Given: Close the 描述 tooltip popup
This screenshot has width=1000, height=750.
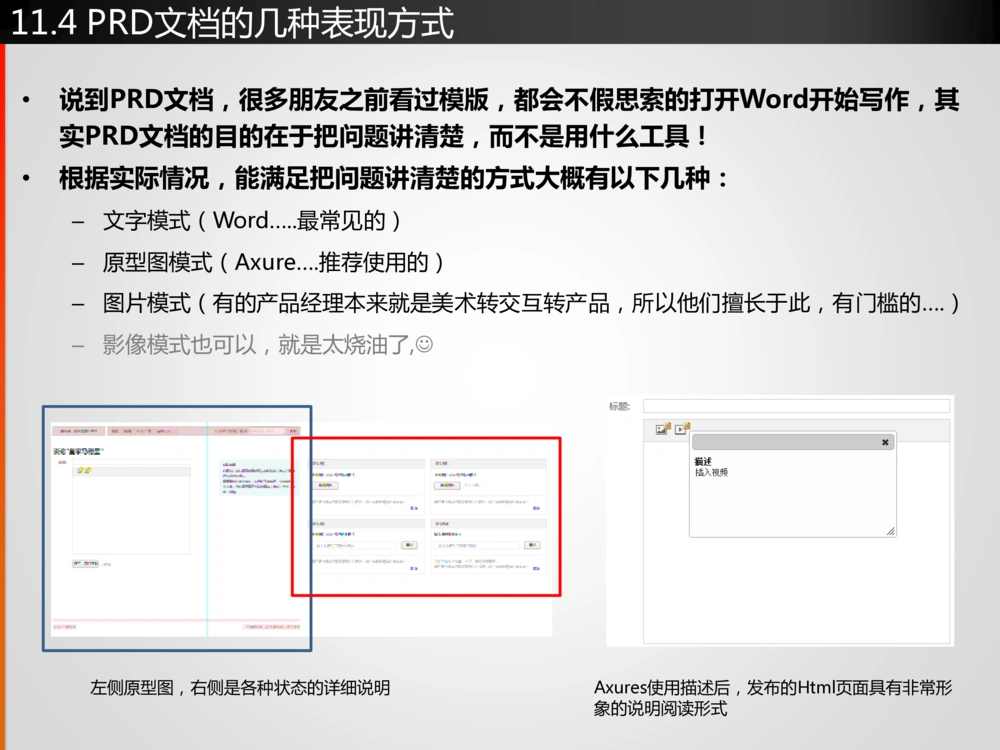Looking at the screenshot, I should click(x=885, y=442).
